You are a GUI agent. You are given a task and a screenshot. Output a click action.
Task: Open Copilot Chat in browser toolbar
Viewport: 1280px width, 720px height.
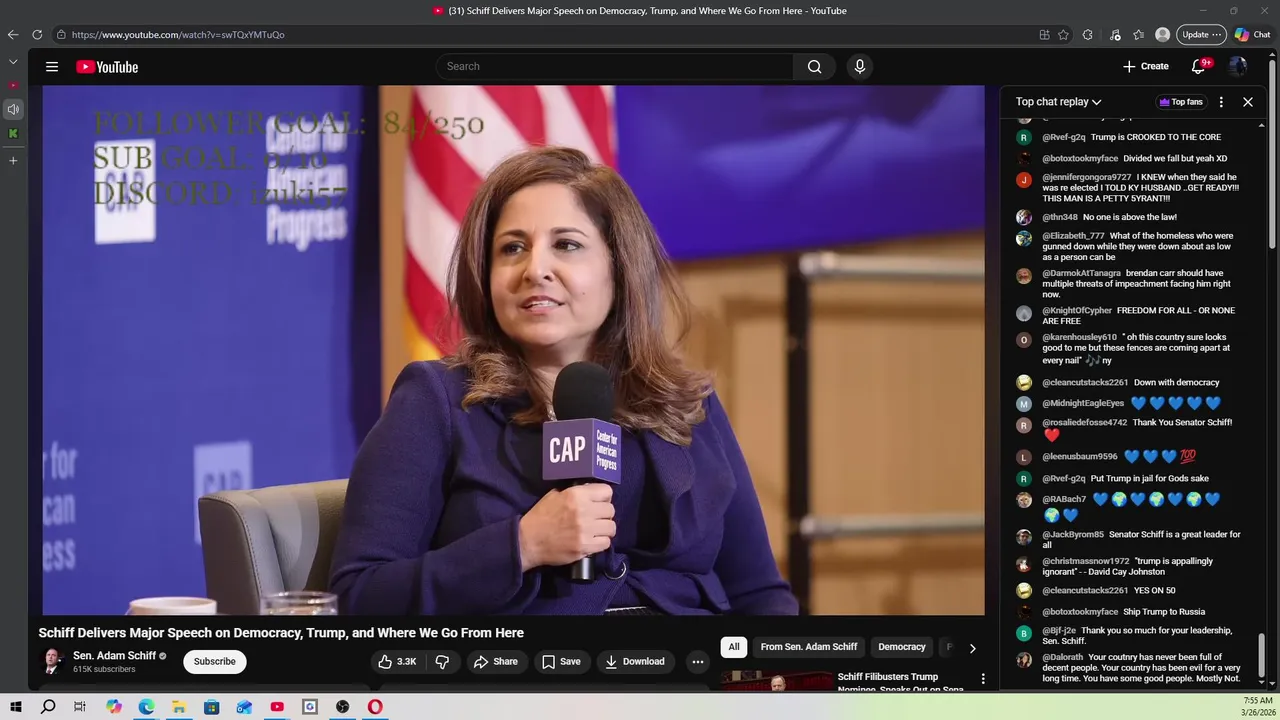[1252, 35]
